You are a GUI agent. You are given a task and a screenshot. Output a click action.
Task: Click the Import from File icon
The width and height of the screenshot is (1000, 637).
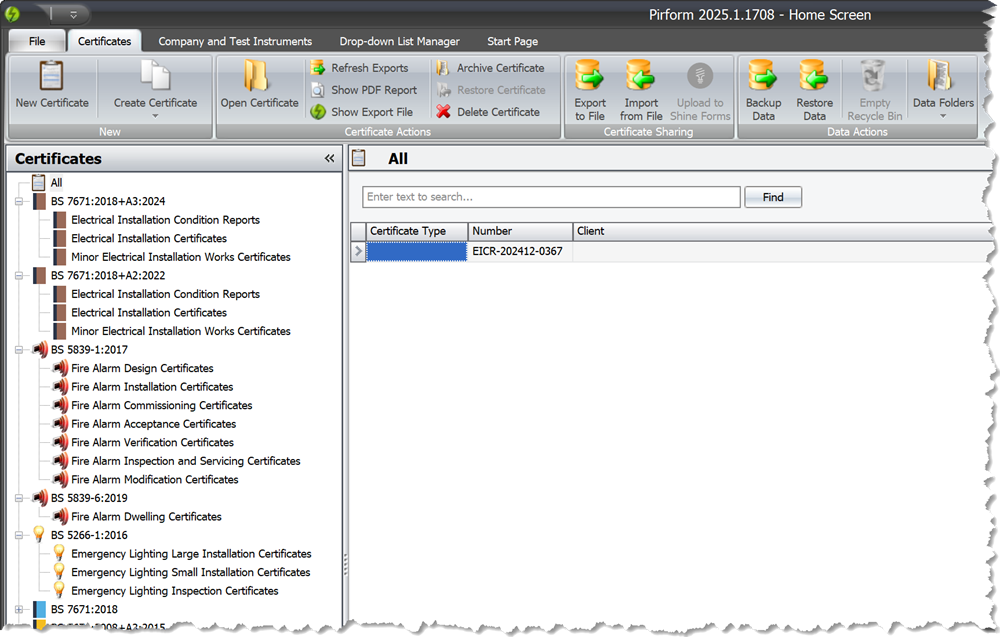pyautogui.click(x=640, y=78)
